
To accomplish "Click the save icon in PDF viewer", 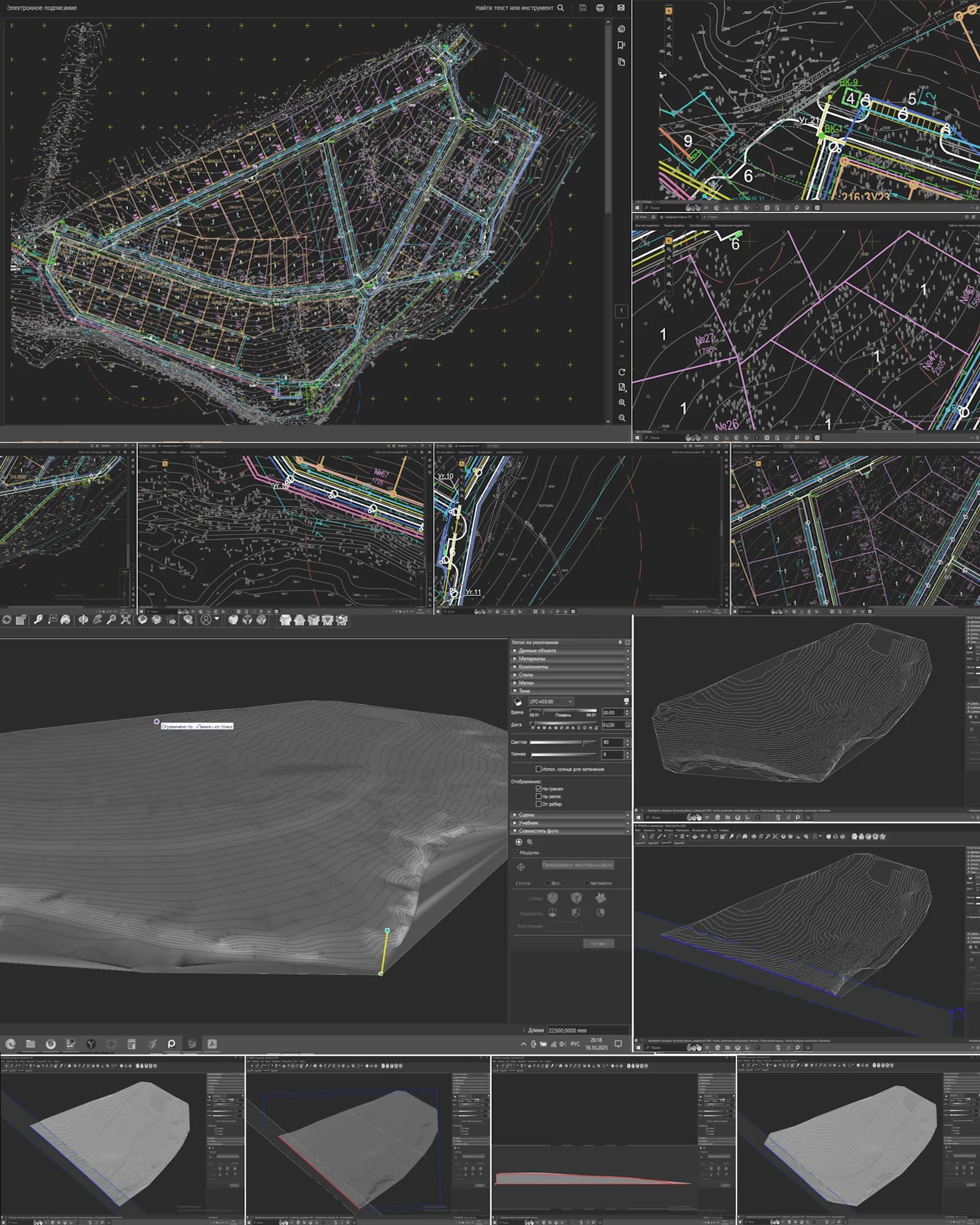I will (x=582, y=8).
